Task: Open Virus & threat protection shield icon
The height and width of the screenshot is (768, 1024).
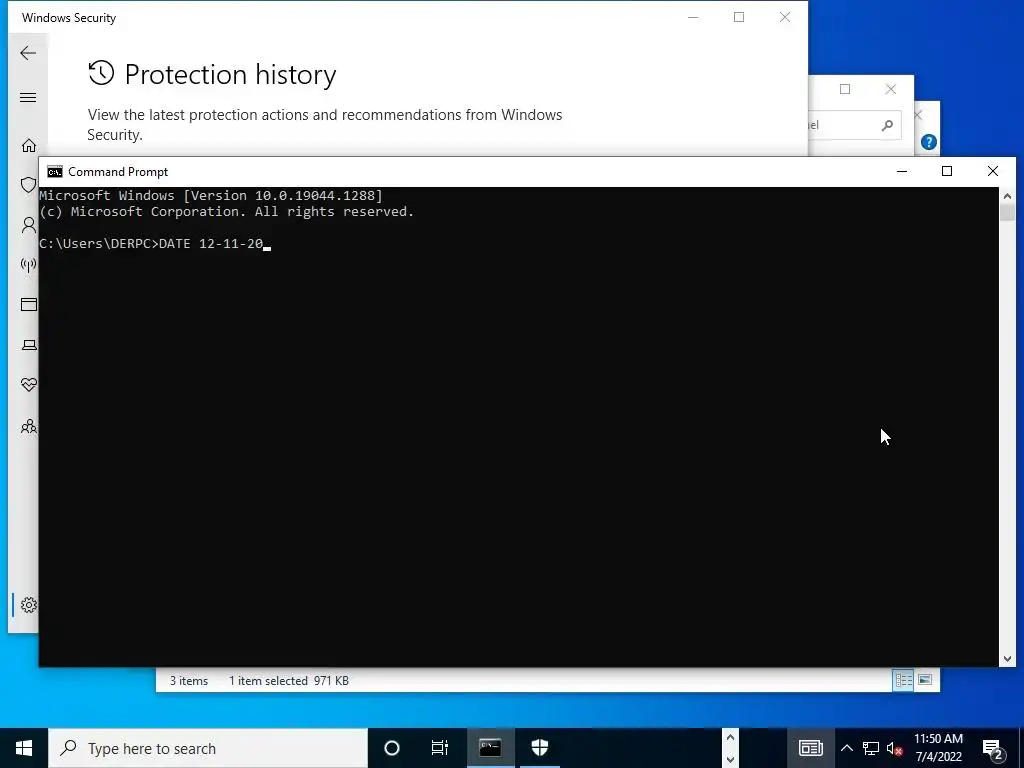Action: 28,185
